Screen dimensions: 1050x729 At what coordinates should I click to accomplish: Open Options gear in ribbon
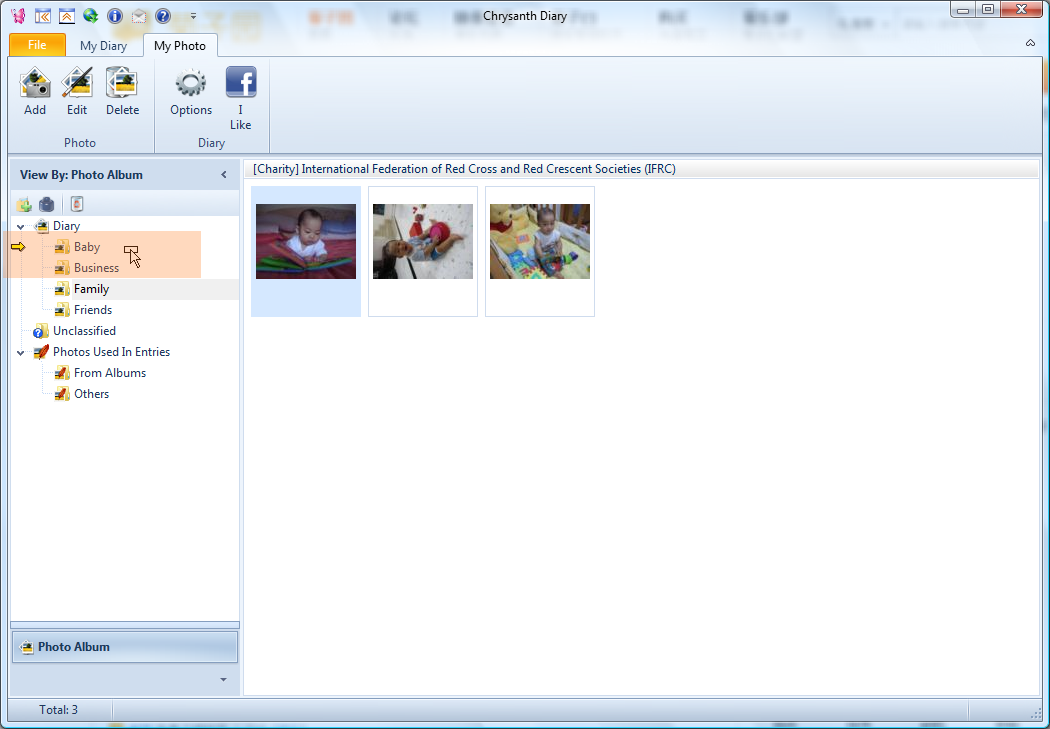191,84
